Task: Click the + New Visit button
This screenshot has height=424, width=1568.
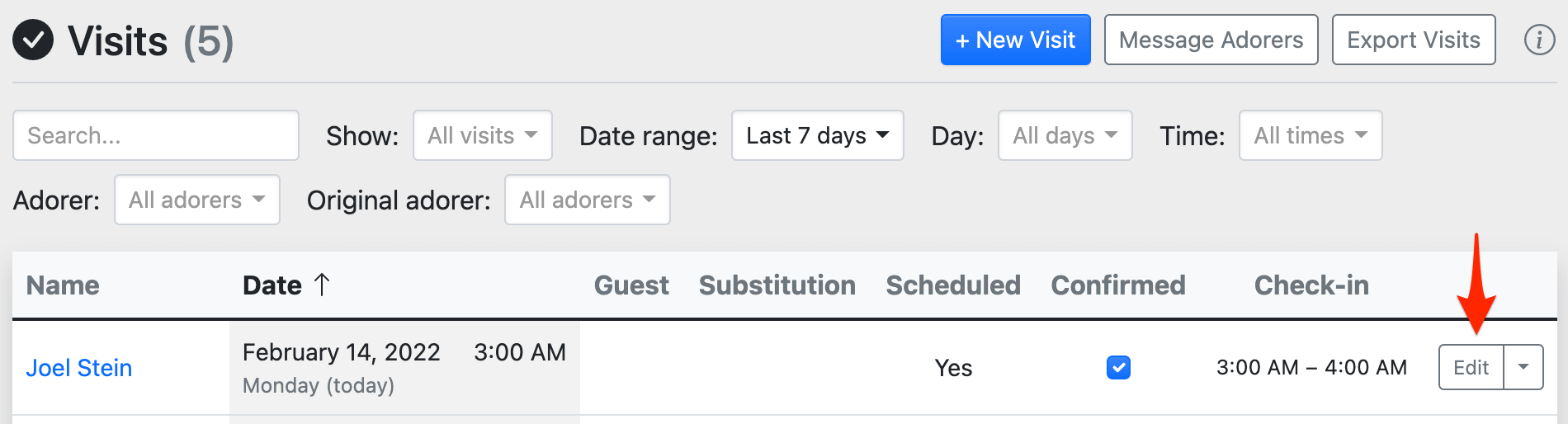Action: click(1015, 40)
